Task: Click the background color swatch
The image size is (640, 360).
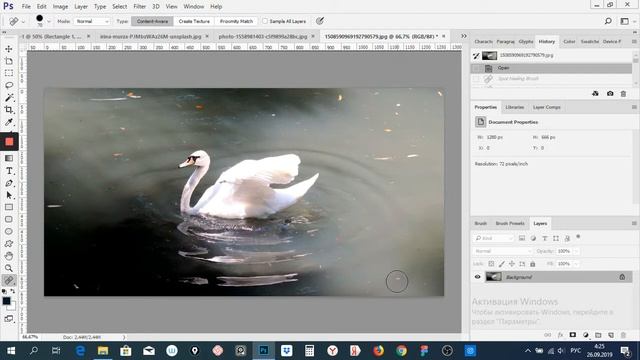Action: pos(13,306)
